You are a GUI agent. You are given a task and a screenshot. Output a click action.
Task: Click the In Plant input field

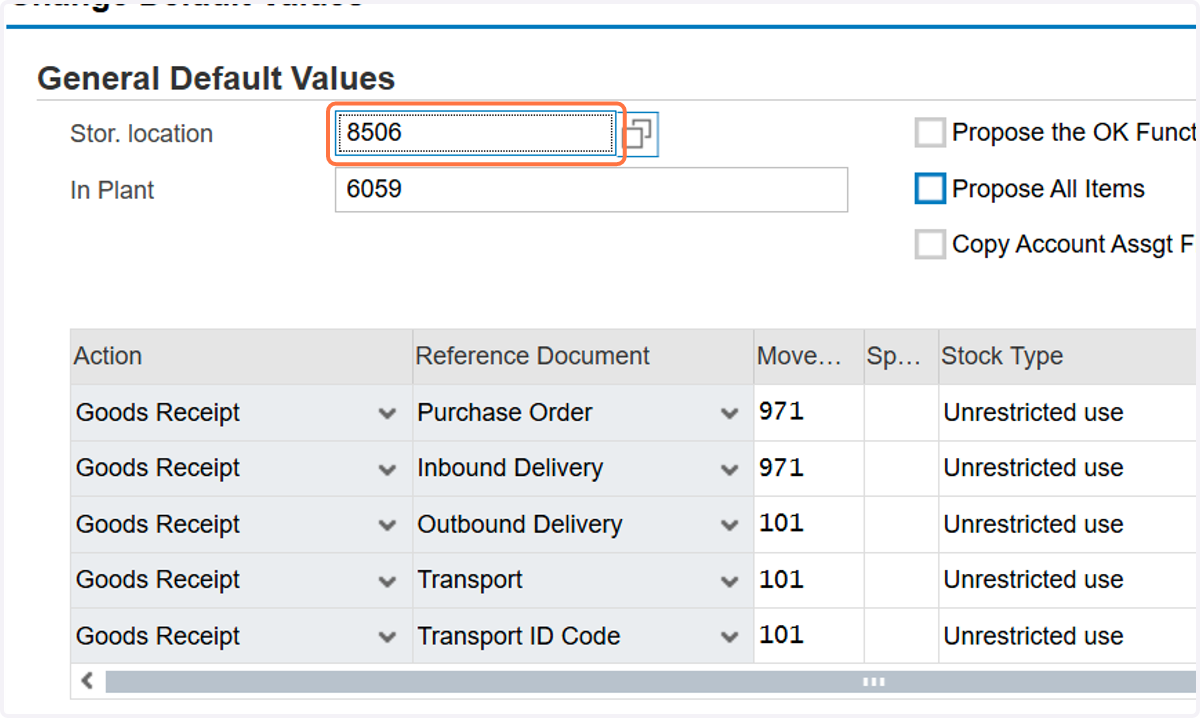pyautogui.click(x=591, y=189)
